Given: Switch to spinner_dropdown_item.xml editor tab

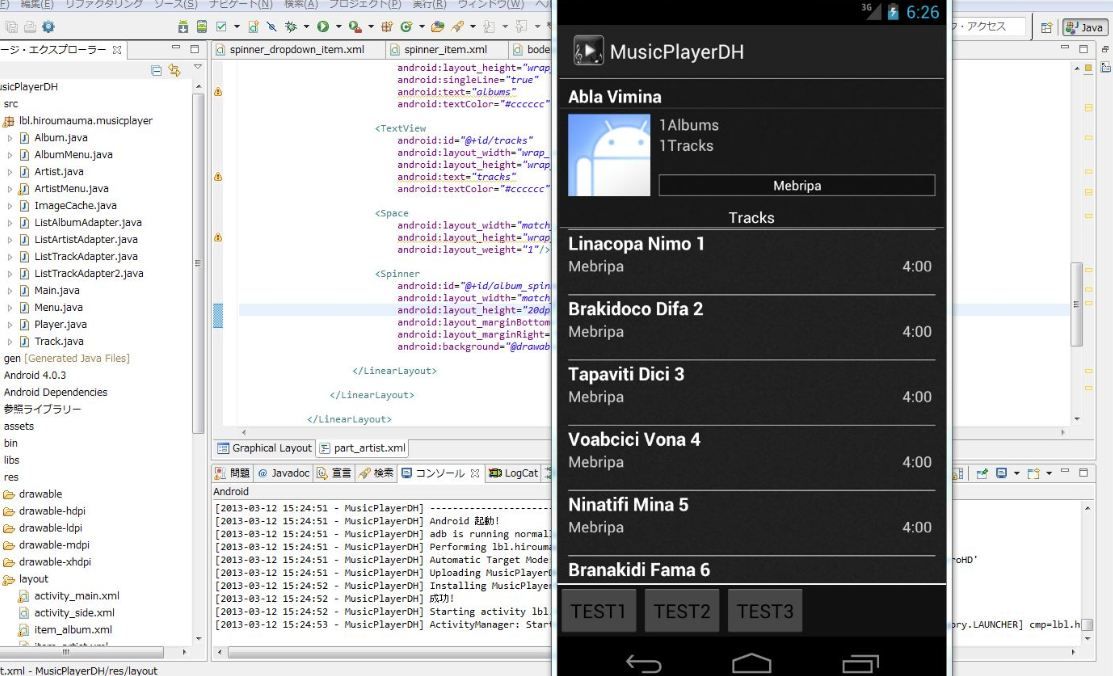Looking at the screenshot, I should [297, 49].
